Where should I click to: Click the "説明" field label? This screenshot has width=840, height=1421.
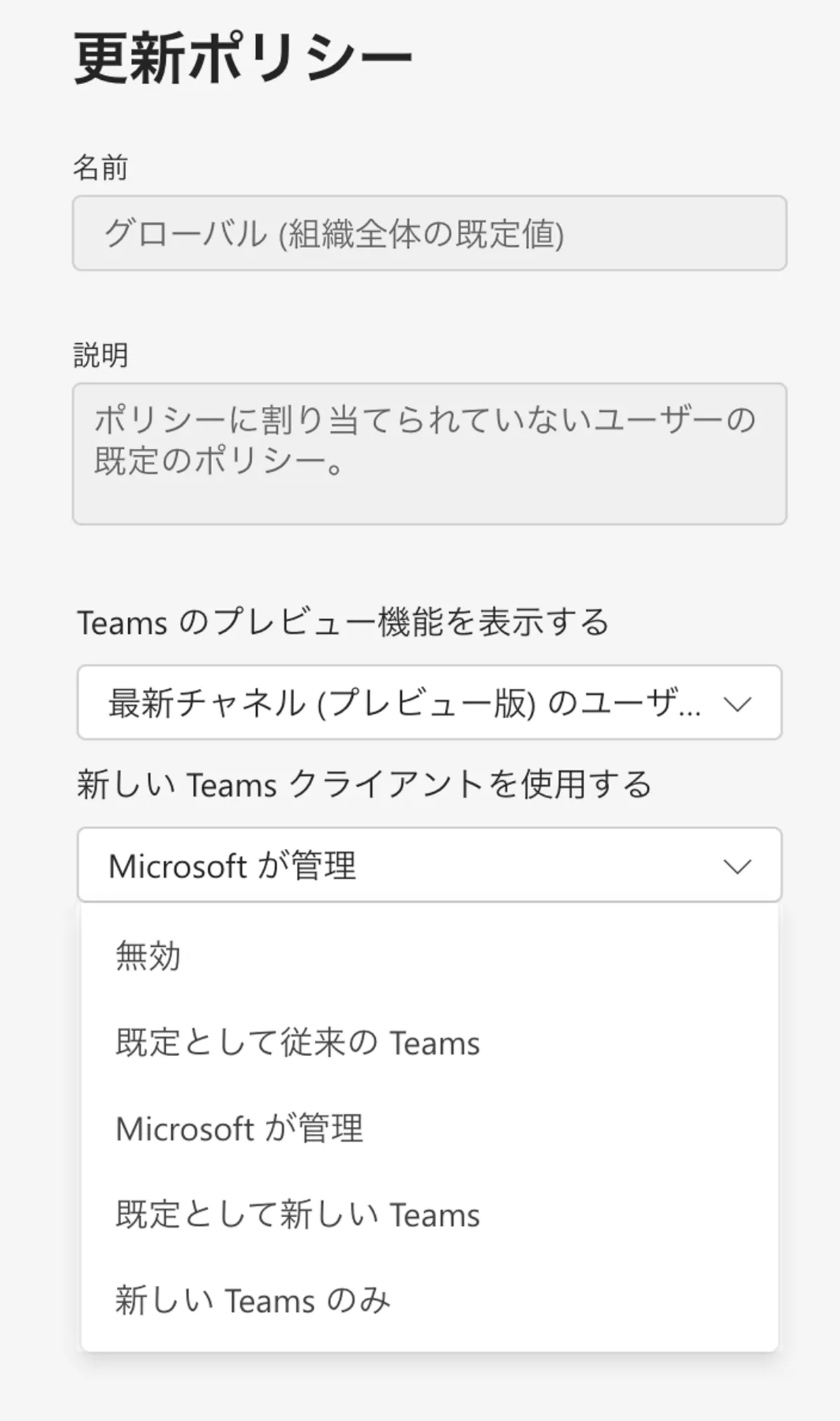coord(101,355)
